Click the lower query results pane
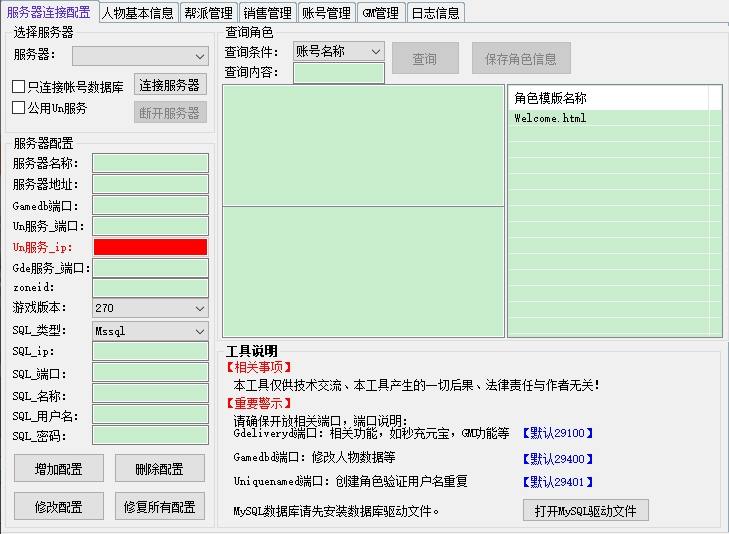729x534 pixels. (x=363, y=272)
